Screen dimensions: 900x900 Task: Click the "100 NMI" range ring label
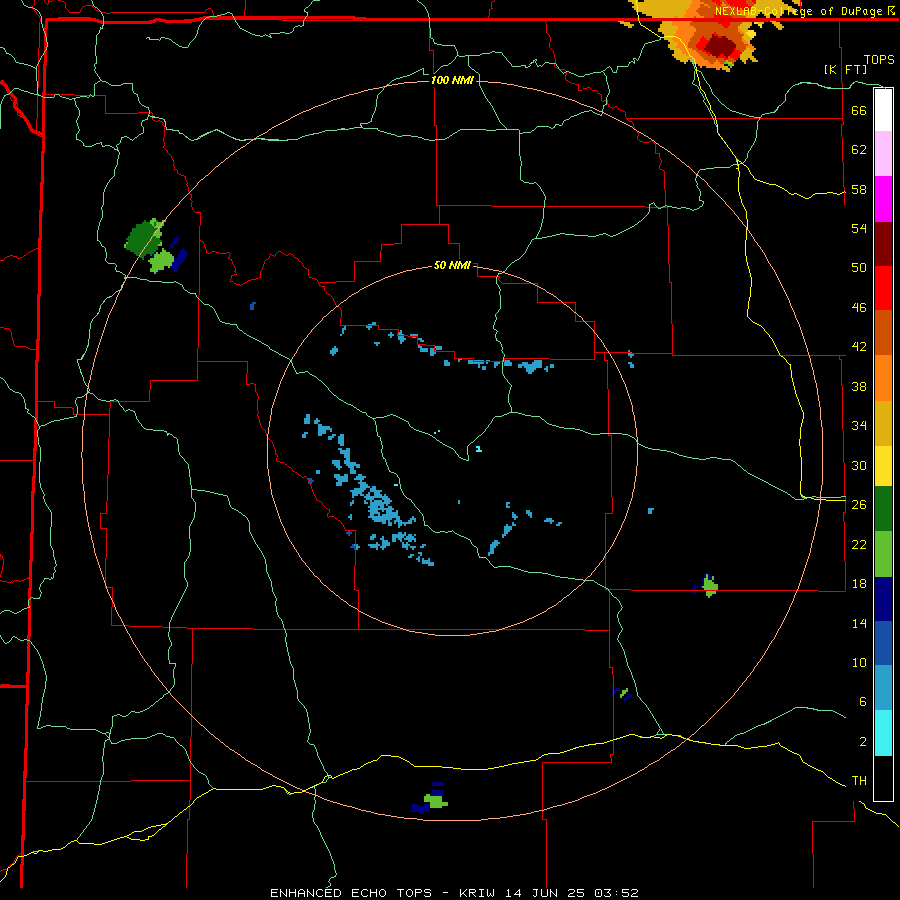pyautogui.click(x=452, y=80)
